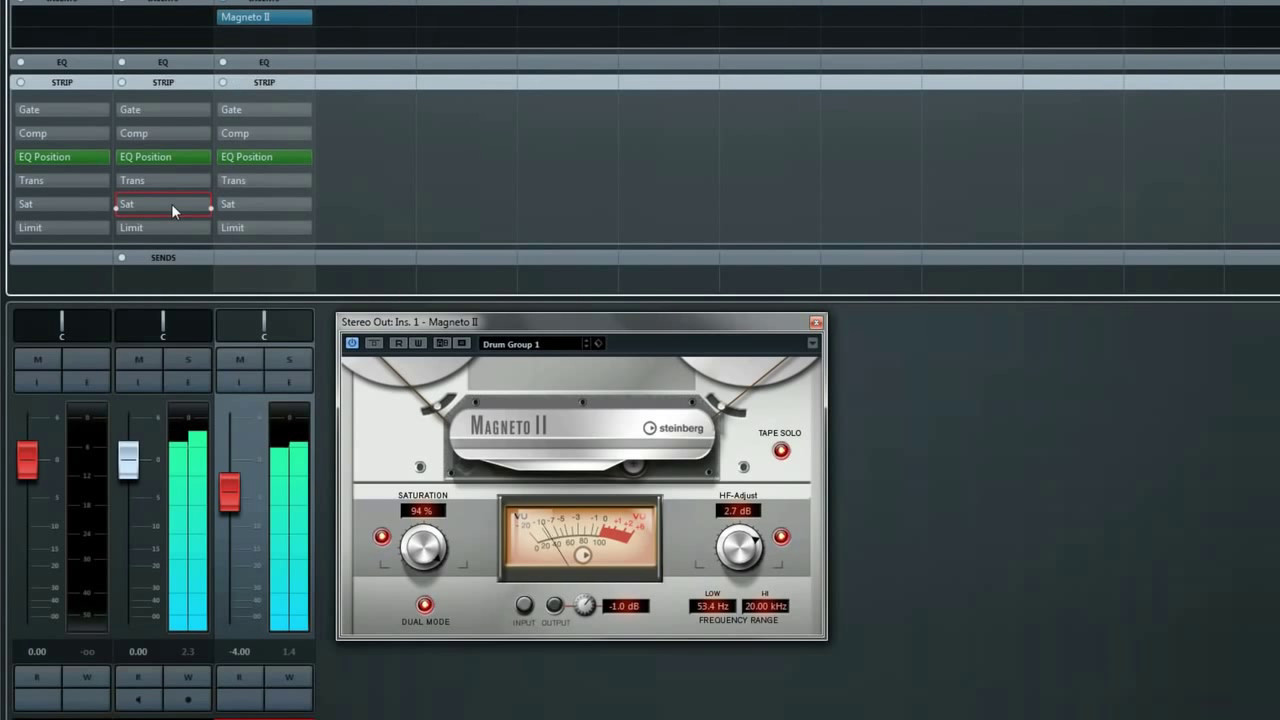Click Limit slot in third channel strip
Viewport: 1280px width, 720px height.
(x=264, y=227)
